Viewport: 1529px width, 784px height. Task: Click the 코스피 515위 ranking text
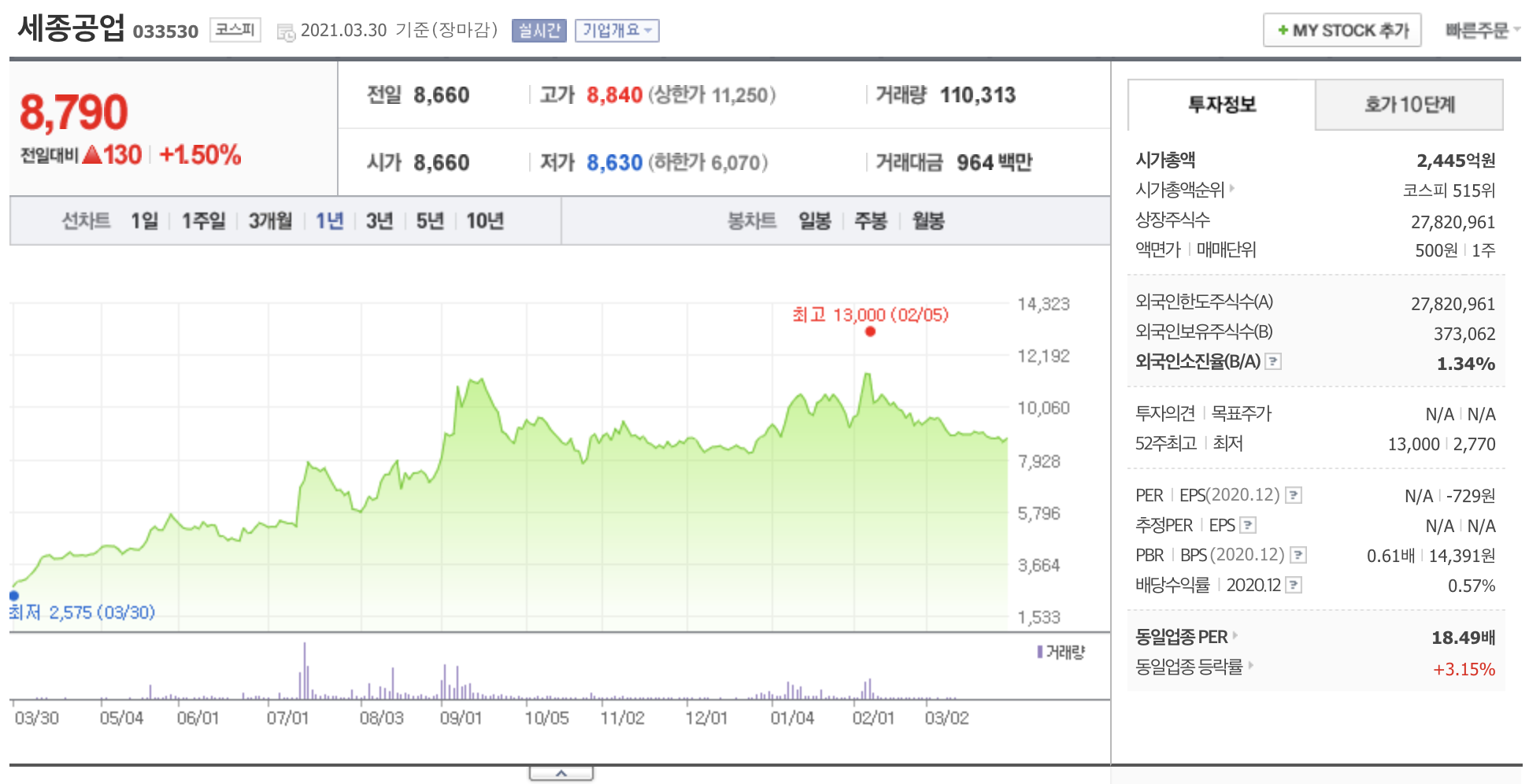tap(1449, 190)
